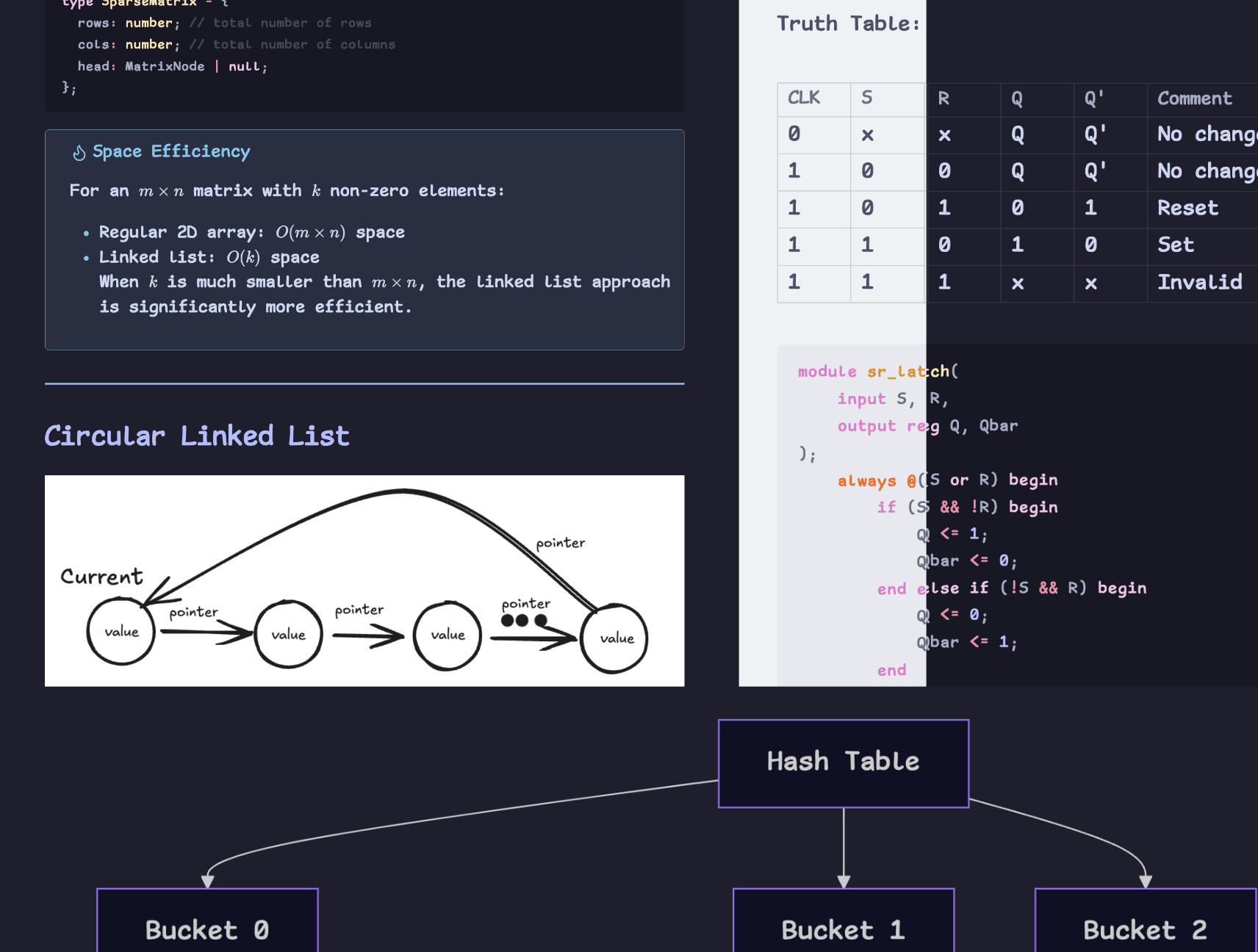Click the 'Regular 2D array' bullet item

point(252,233)
